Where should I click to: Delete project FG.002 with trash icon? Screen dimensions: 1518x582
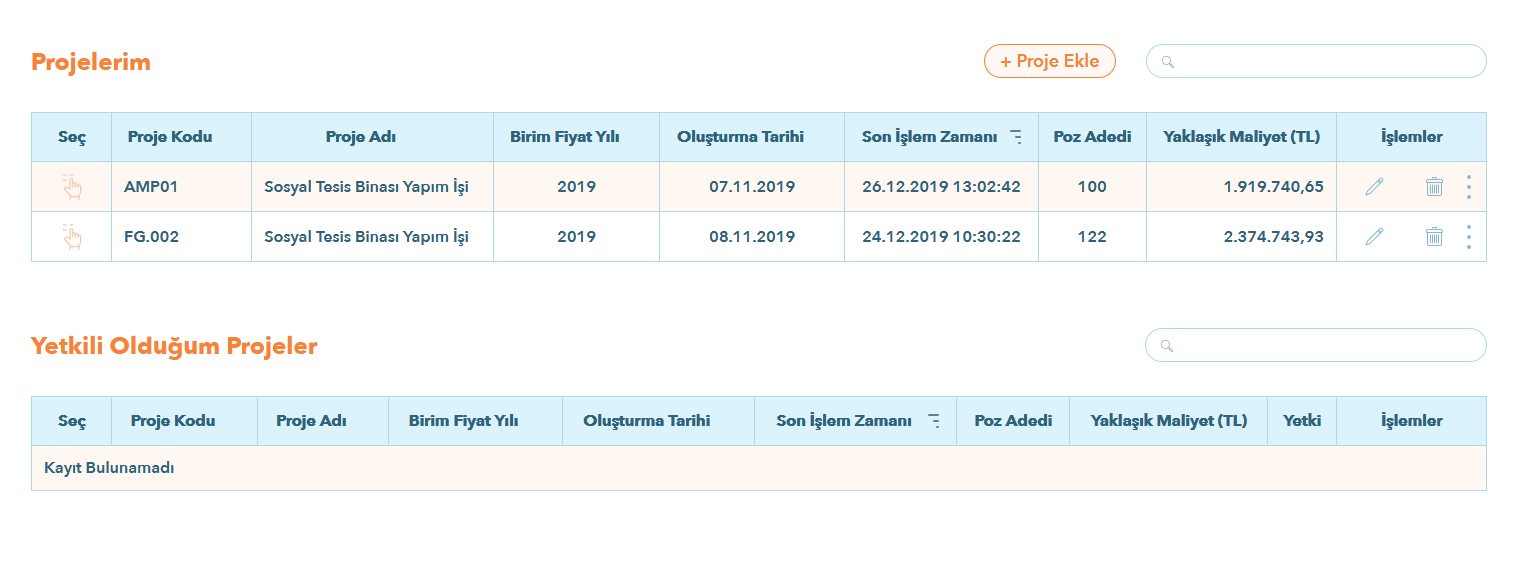[x=1434, y=237]
